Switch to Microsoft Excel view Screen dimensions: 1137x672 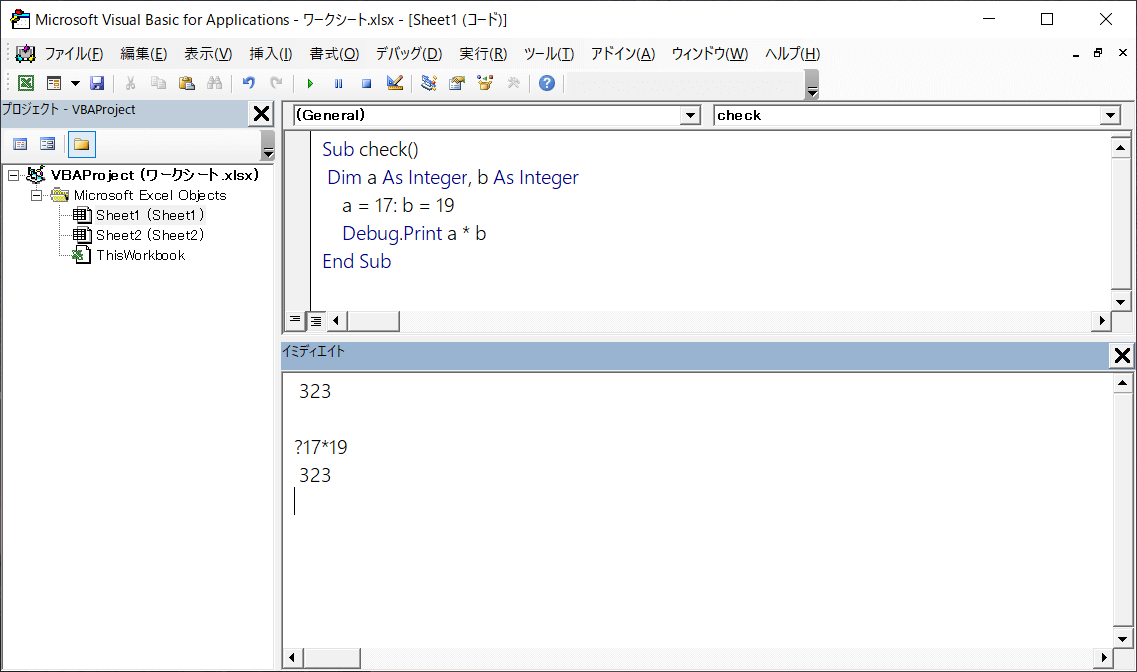(x=25, y=83)
